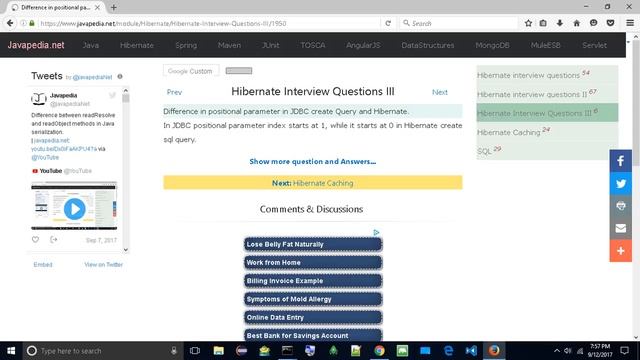Open the DataStructures navbar item
This screenshot has width=640, height=360.
point(428,45)
